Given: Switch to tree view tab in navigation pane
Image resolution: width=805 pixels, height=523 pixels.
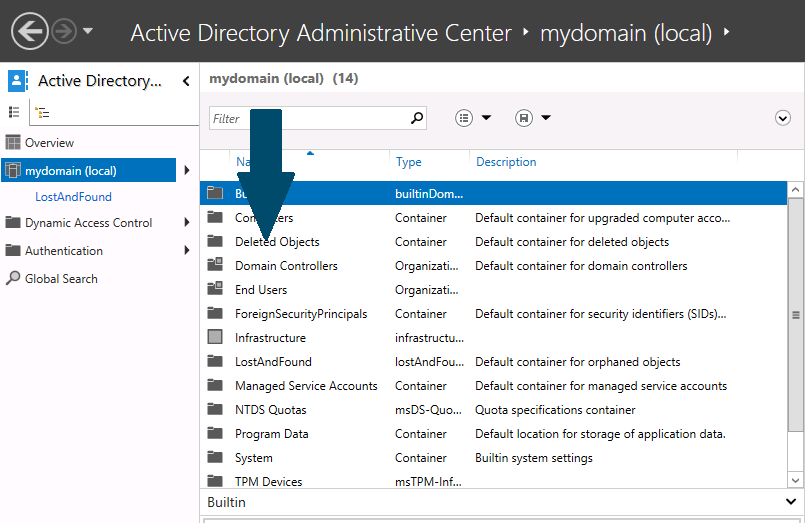Looking at the screenshot, I should click(x=42, y=112).
